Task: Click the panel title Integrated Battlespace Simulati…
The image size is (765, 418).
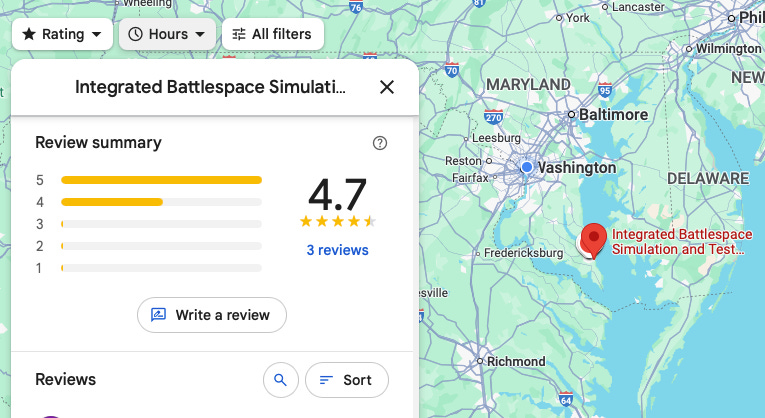Action: click(210, 87)
